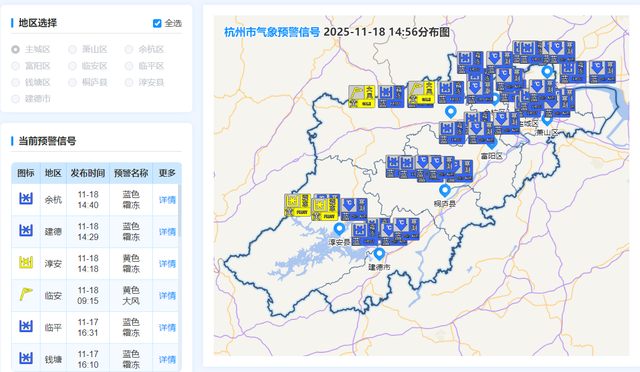Click the yellow gale flag icon in the 临安 row
This screenshot has height=372, width=640.
point(26,294)
